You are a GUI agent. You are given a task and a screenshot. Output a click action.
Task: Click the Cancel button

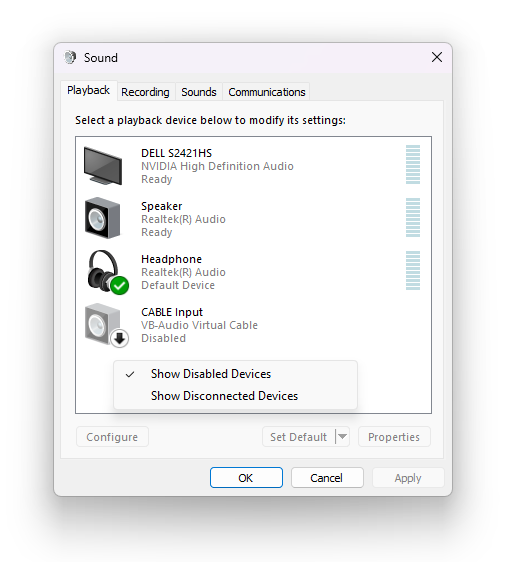coord(327,477)
